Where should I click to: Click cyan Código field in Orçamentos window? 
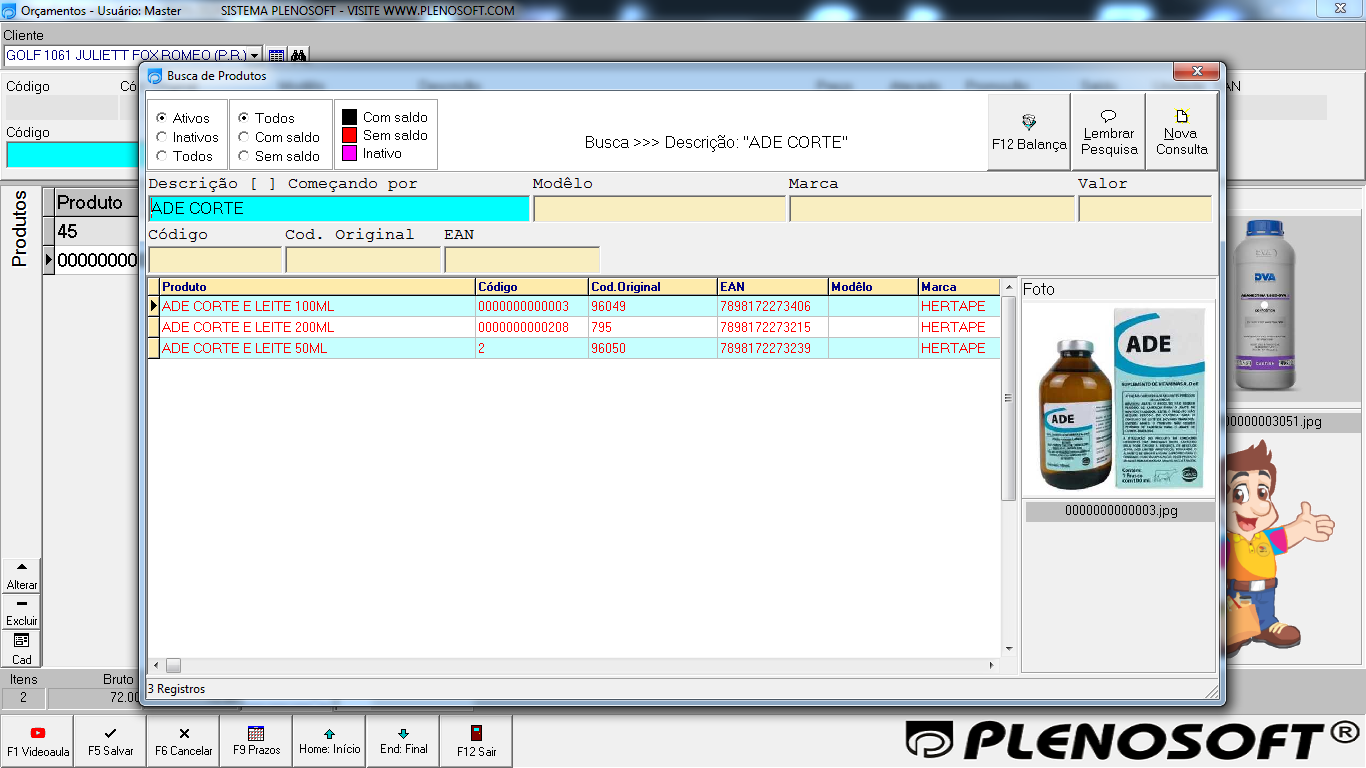[71, 155]
